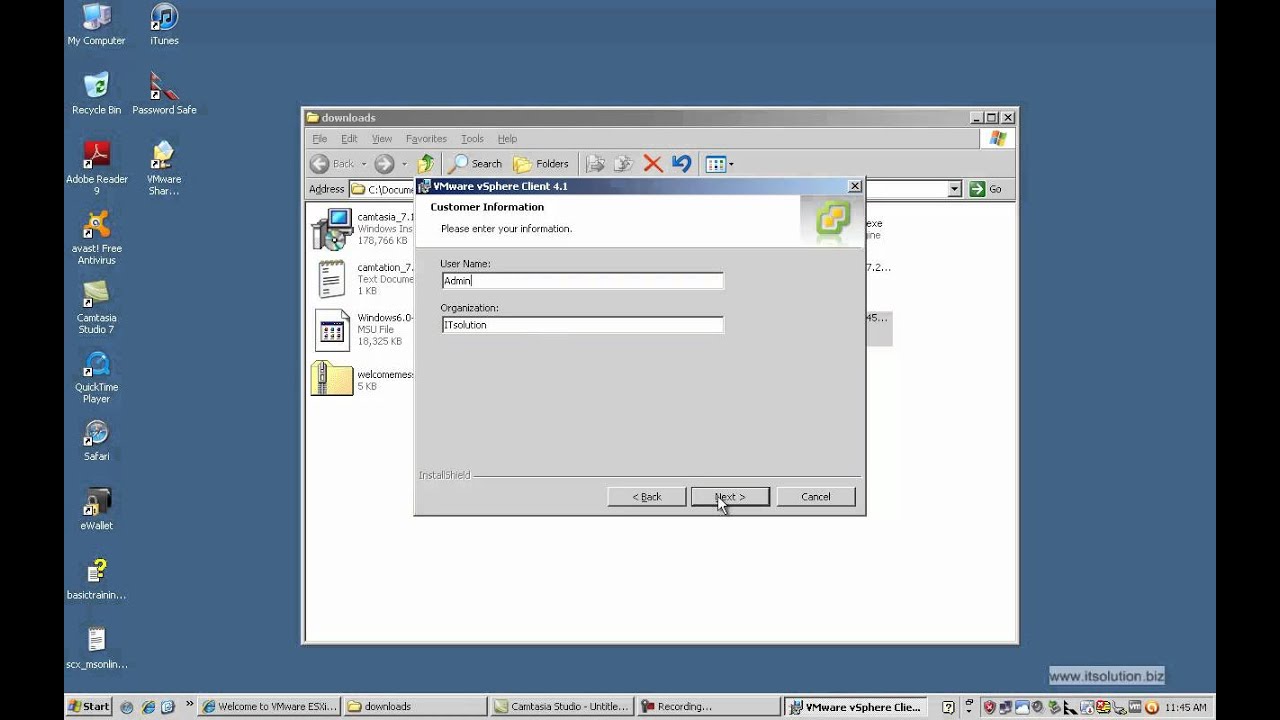
Task: Click the help question mark taskbar icon
Action: (947, 706)
